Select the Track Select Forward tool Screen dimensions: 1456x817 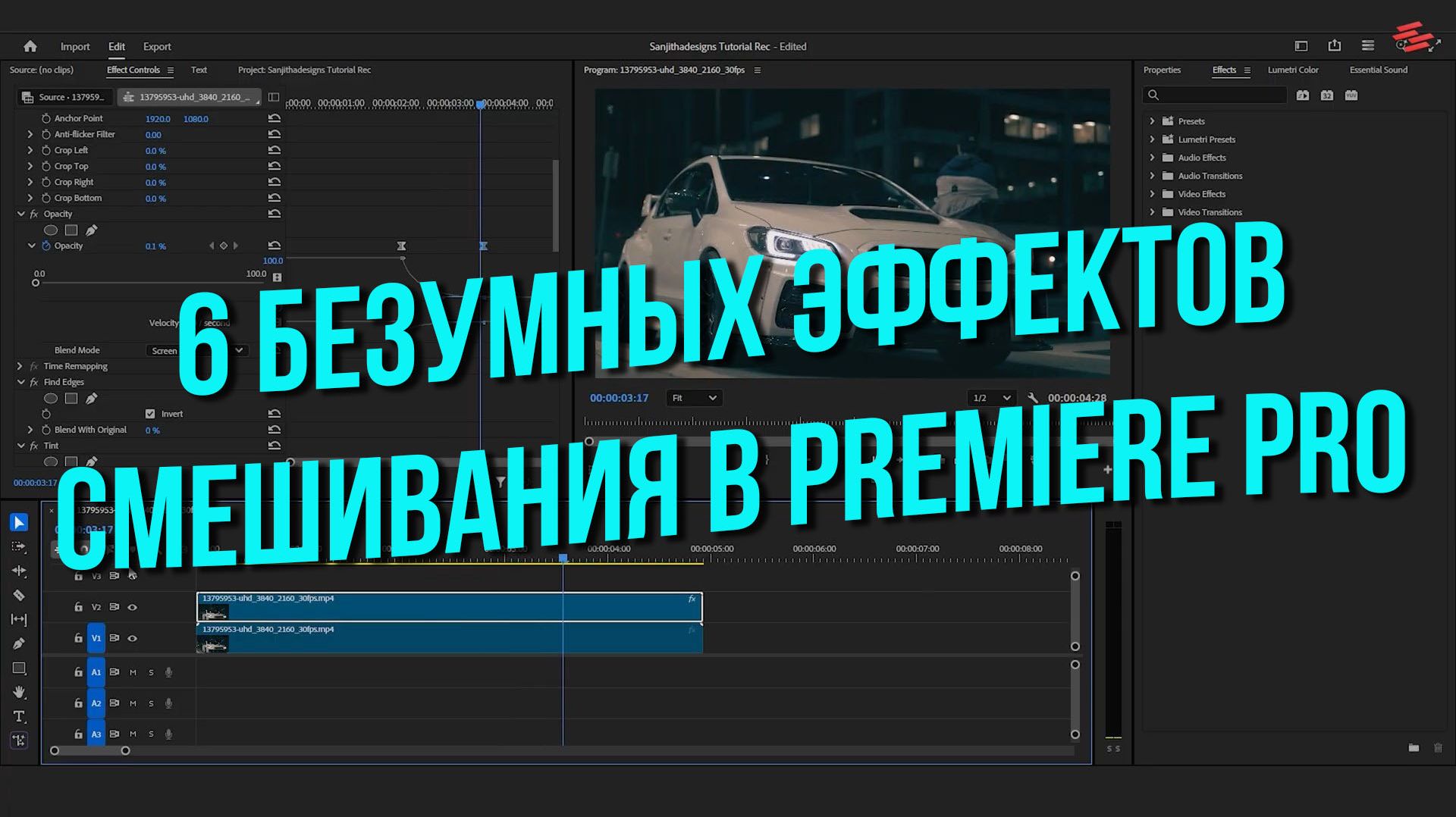point(19,546)
